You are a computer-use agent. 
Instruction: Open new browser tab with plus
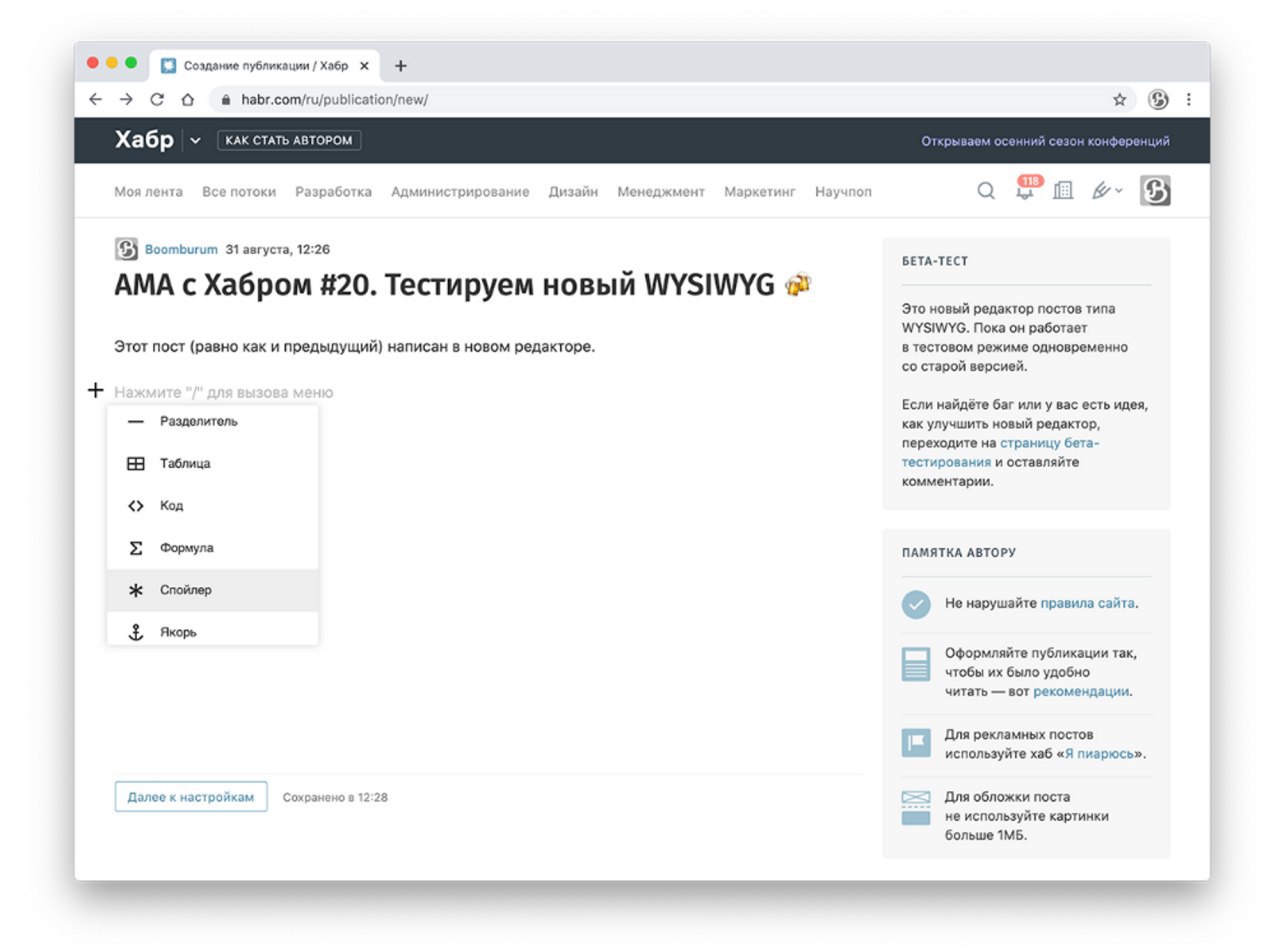point(400,66)
